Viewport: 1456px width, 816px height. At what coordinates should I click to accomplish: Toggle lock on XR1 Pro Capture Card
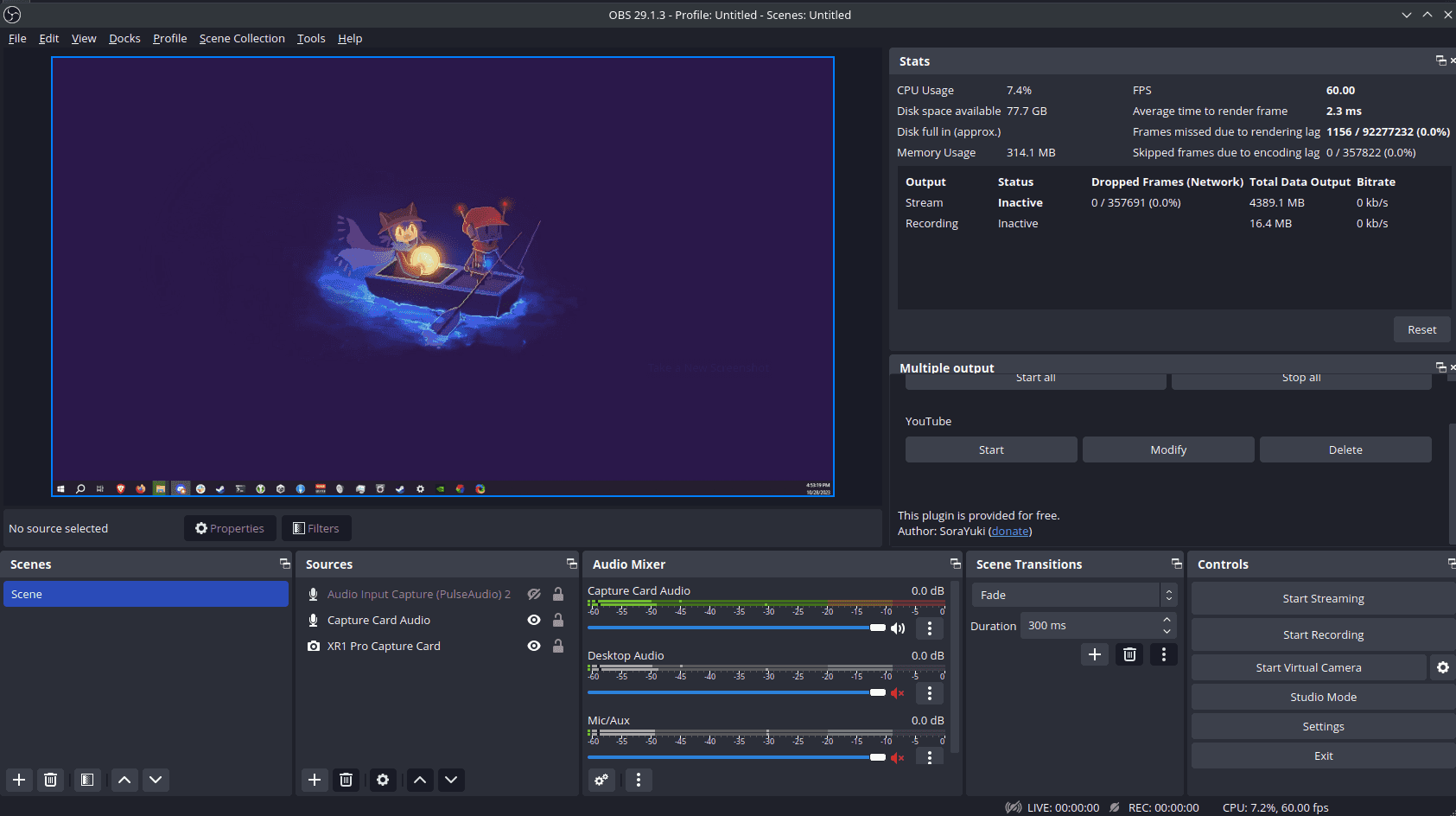tap(558, 646)
